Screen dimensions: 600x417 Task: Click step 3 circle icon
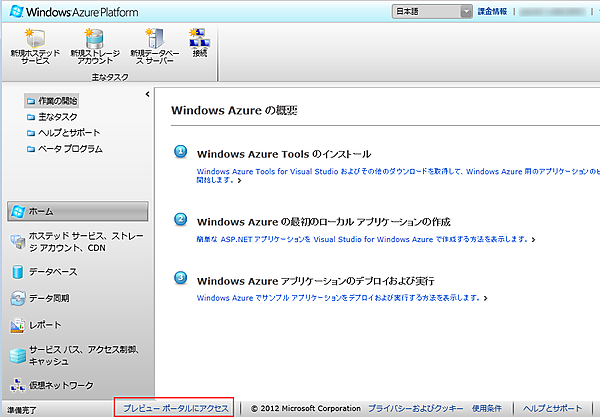tap(181, 278)
